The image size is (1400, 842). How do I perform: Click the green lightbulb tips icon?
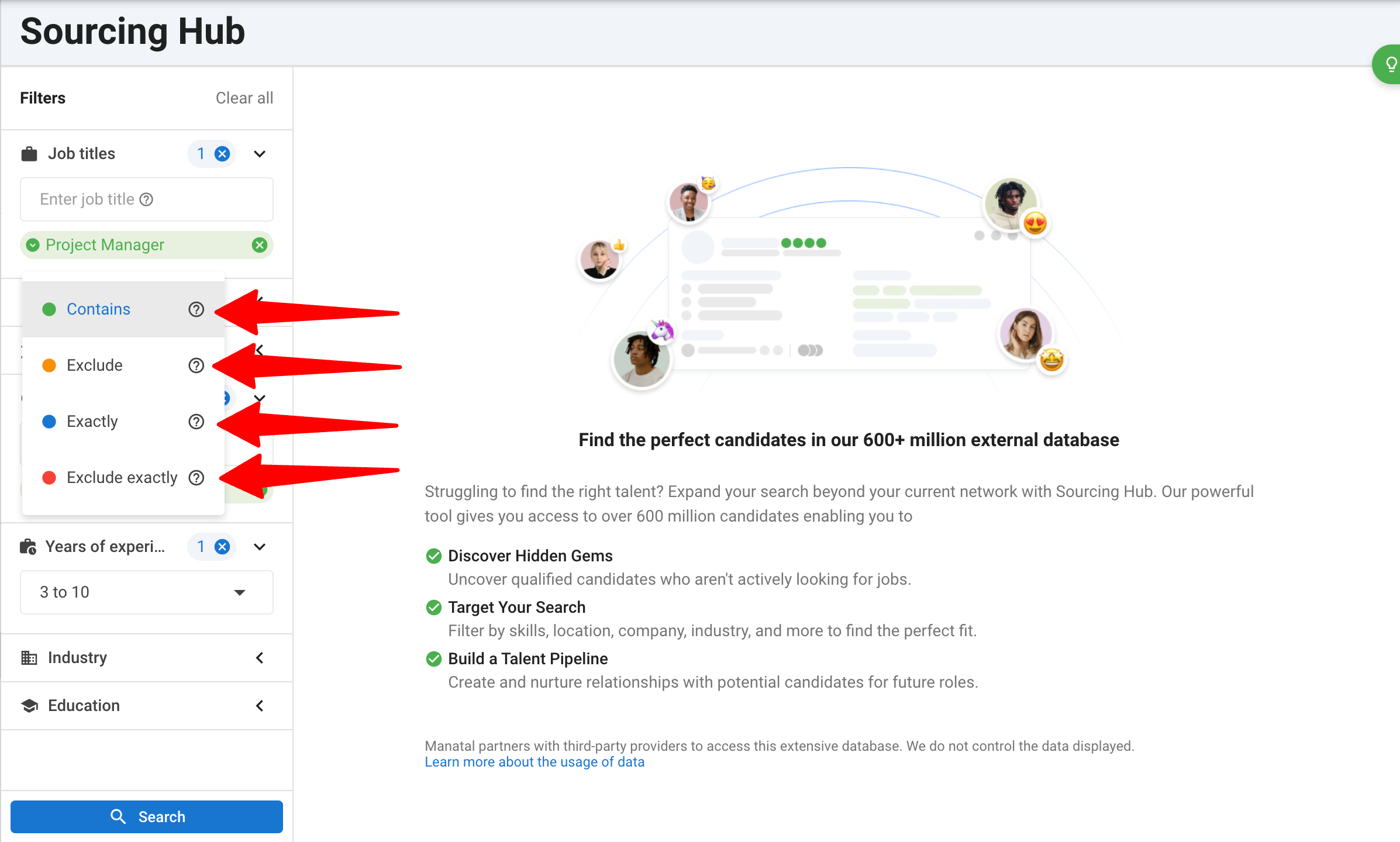click(1391, 64)
